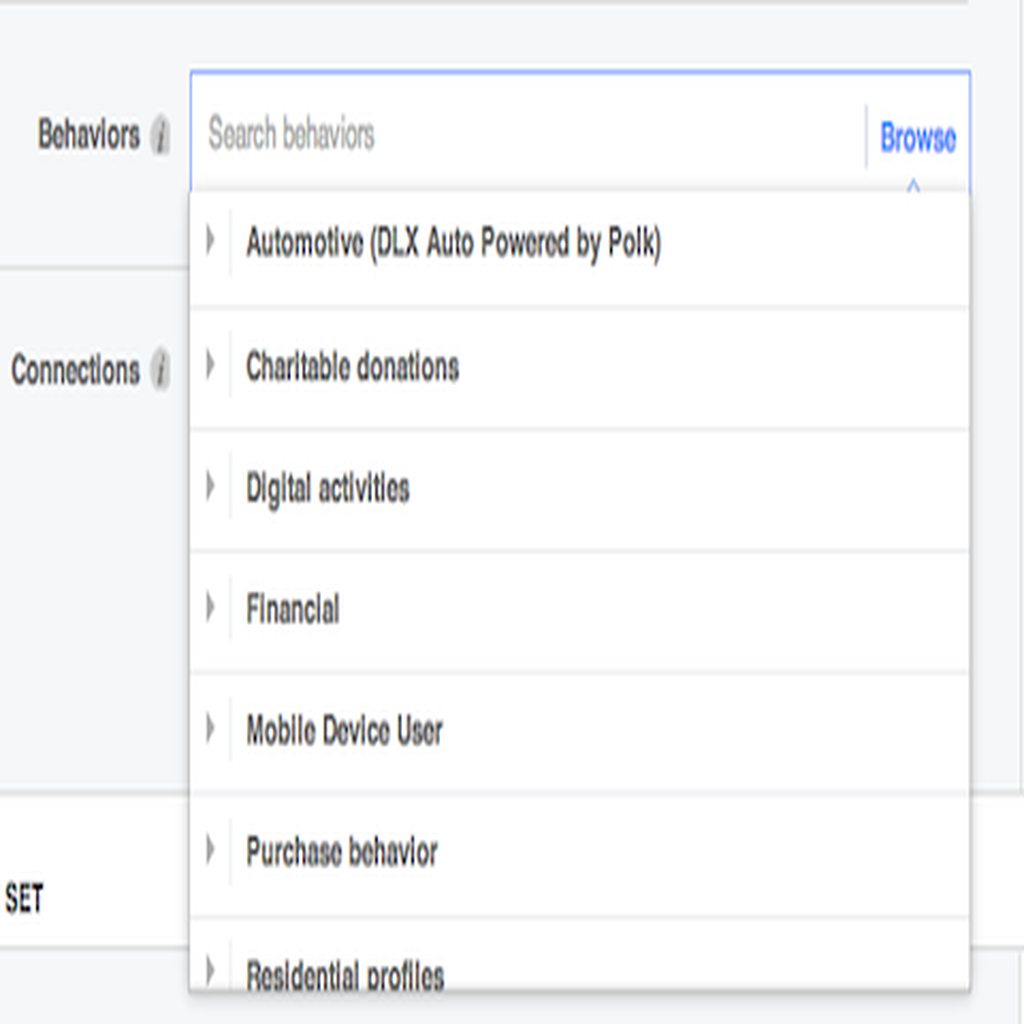Click the Behaviors info icon
This screenshot has height=1024, width=1024.
pos(161,135)
